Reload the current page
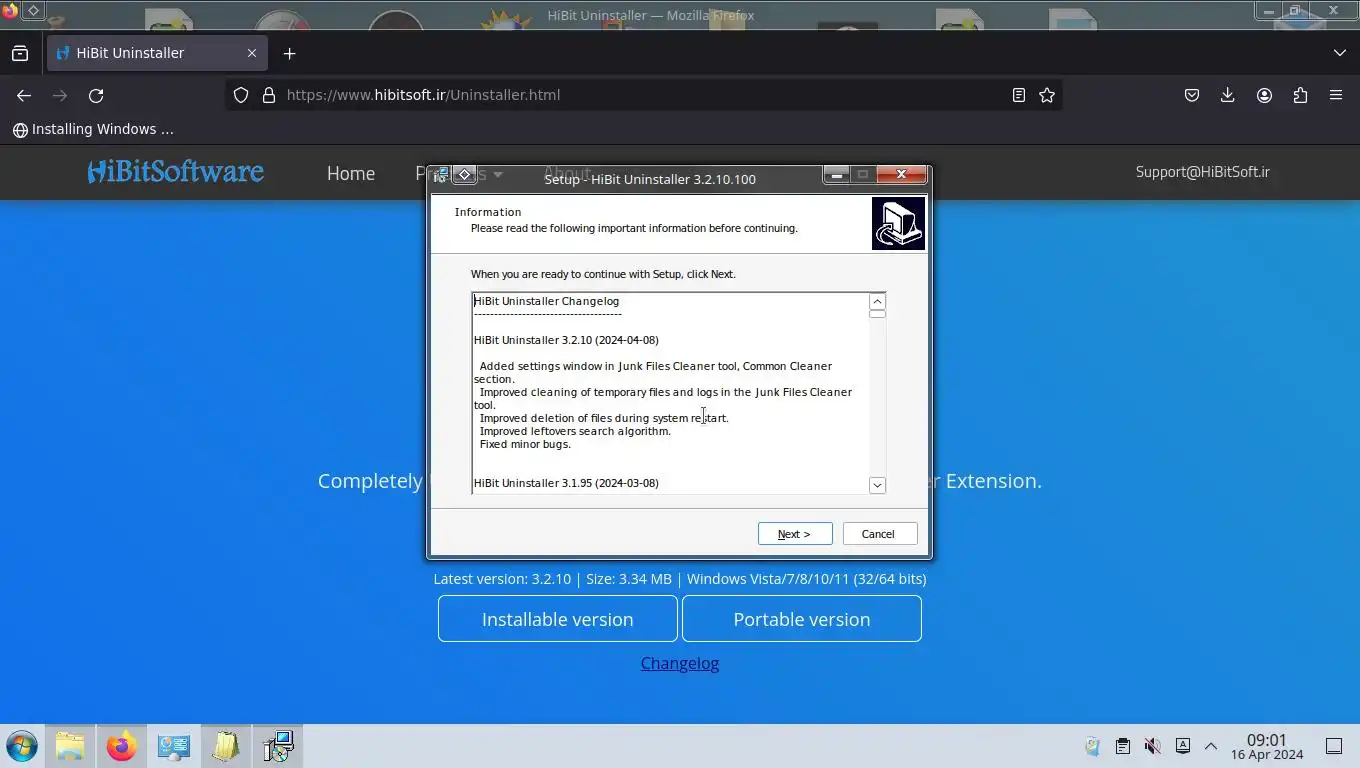 [96, 95]
